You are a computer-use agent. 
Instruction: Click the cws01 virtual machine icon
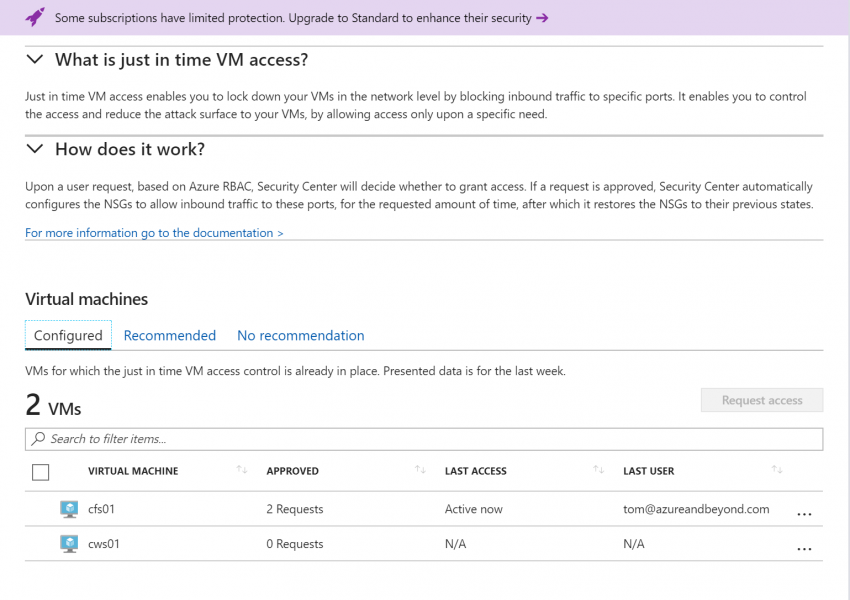pos(69,544)
